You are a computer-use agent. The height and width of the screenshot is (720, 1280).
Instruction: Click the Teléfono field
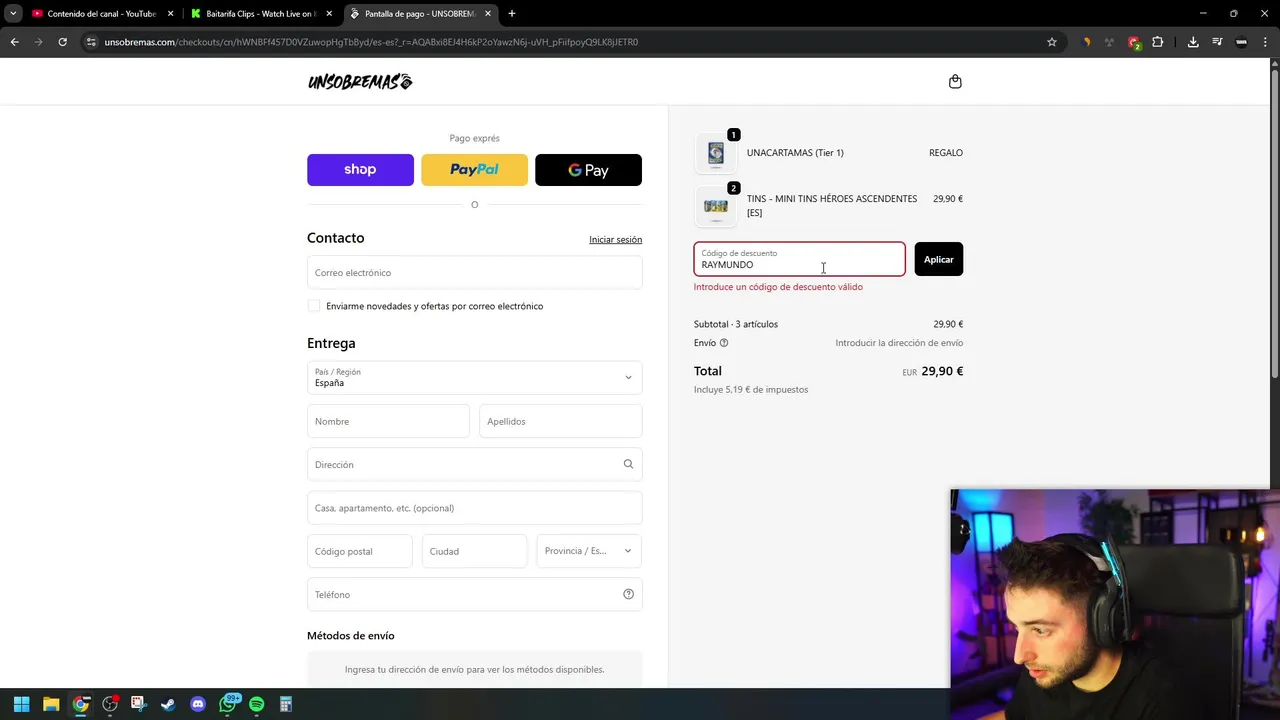(474, 594)
